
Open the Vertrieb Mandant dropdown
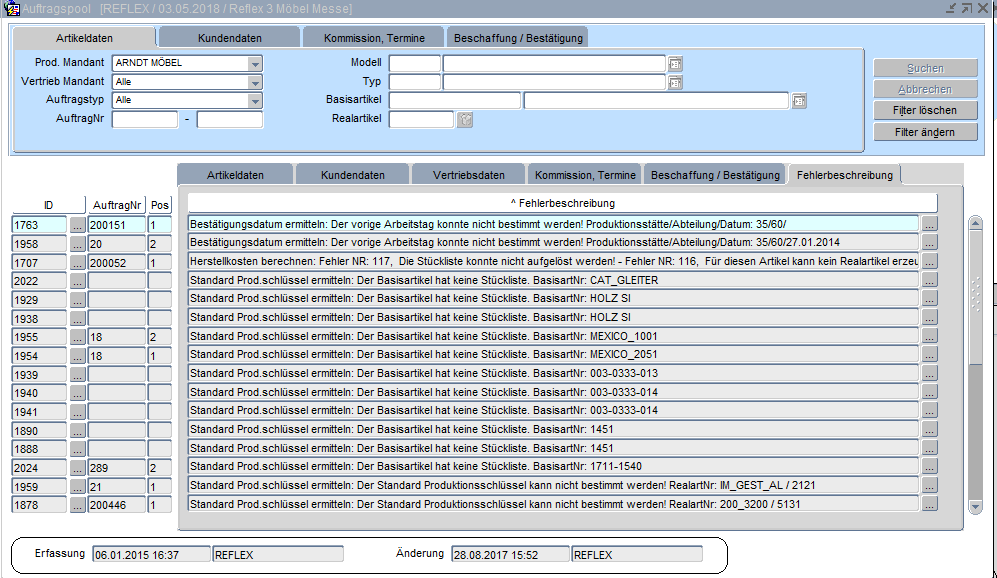tap(255, 82)
